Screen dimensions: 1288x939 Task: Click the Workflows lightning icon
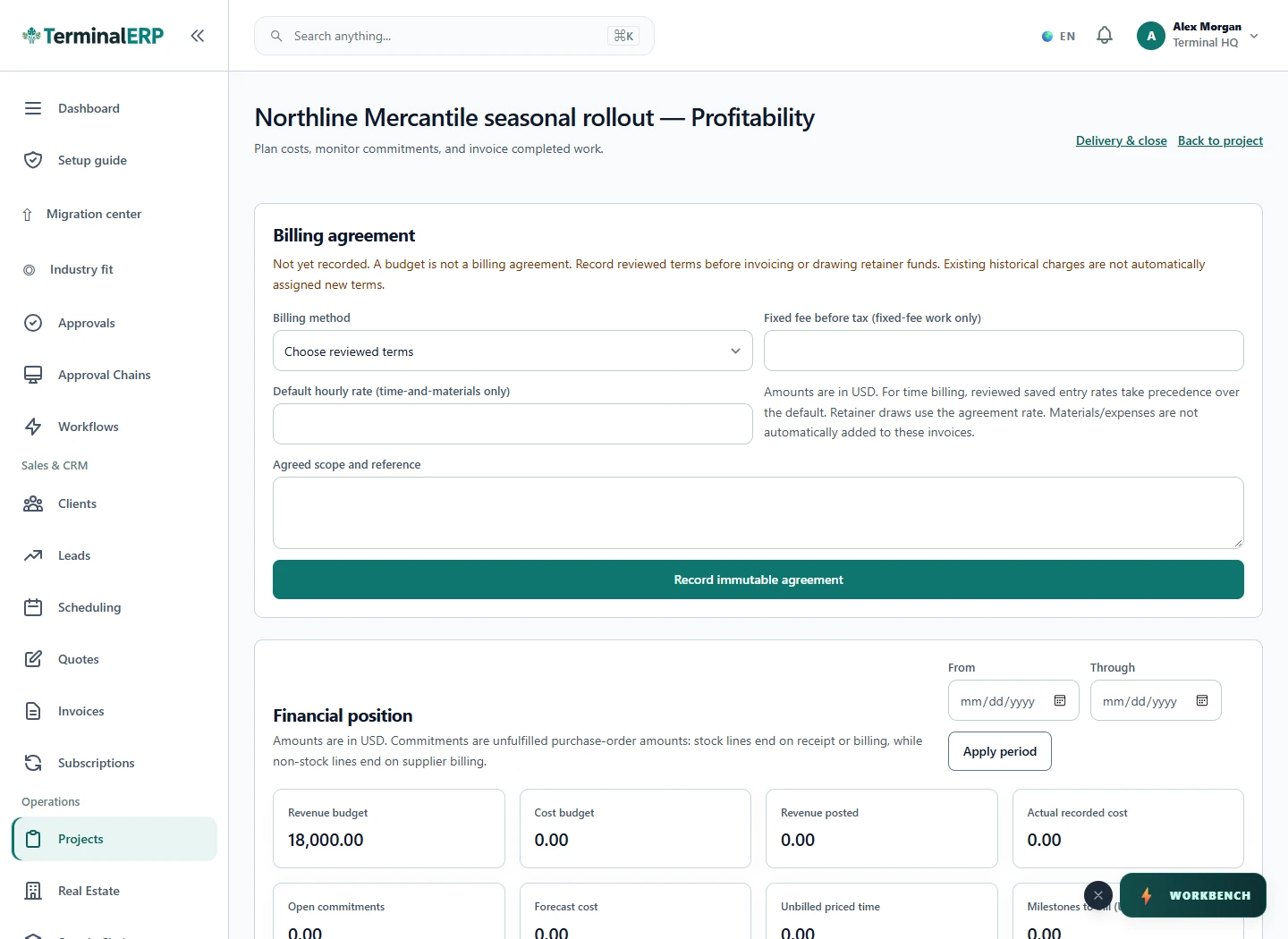pos(33,427)
